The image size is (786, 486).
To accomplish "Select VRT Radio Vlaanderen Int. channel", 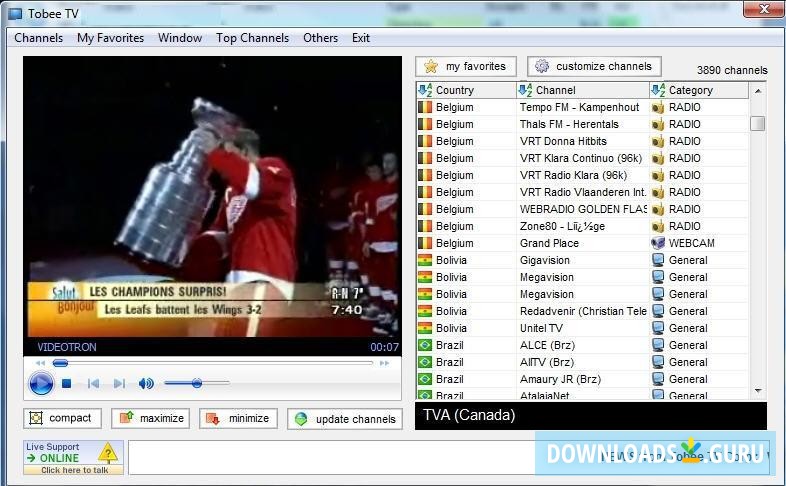I will pyautogui.click(x=582, y=192).
